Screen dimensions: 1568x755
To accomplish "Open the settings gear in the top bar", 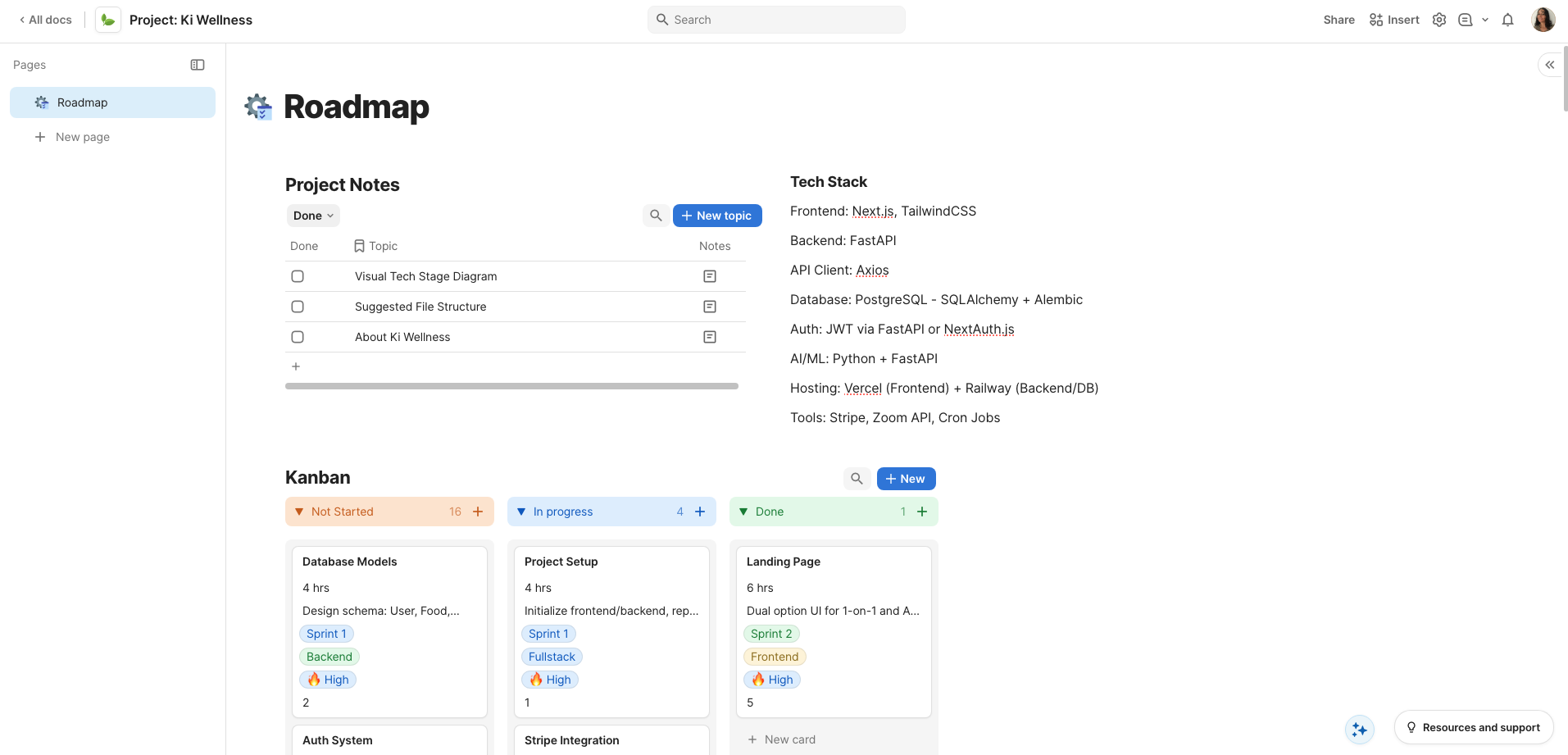I will pos(1439,19).
